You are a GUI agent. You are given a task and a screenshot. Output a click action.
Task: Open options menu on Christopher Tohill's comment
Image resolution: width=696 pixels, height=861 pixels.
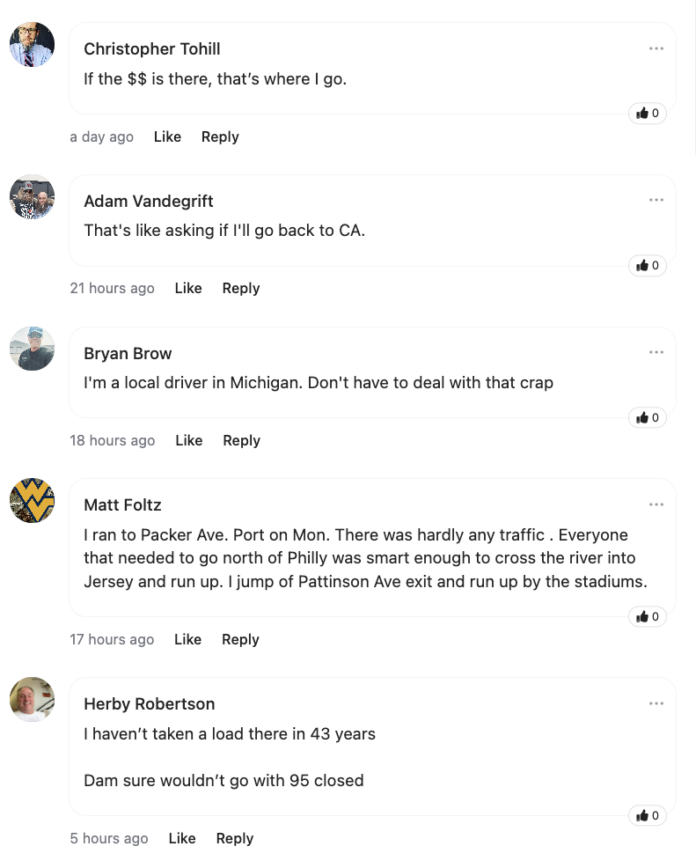656,48
